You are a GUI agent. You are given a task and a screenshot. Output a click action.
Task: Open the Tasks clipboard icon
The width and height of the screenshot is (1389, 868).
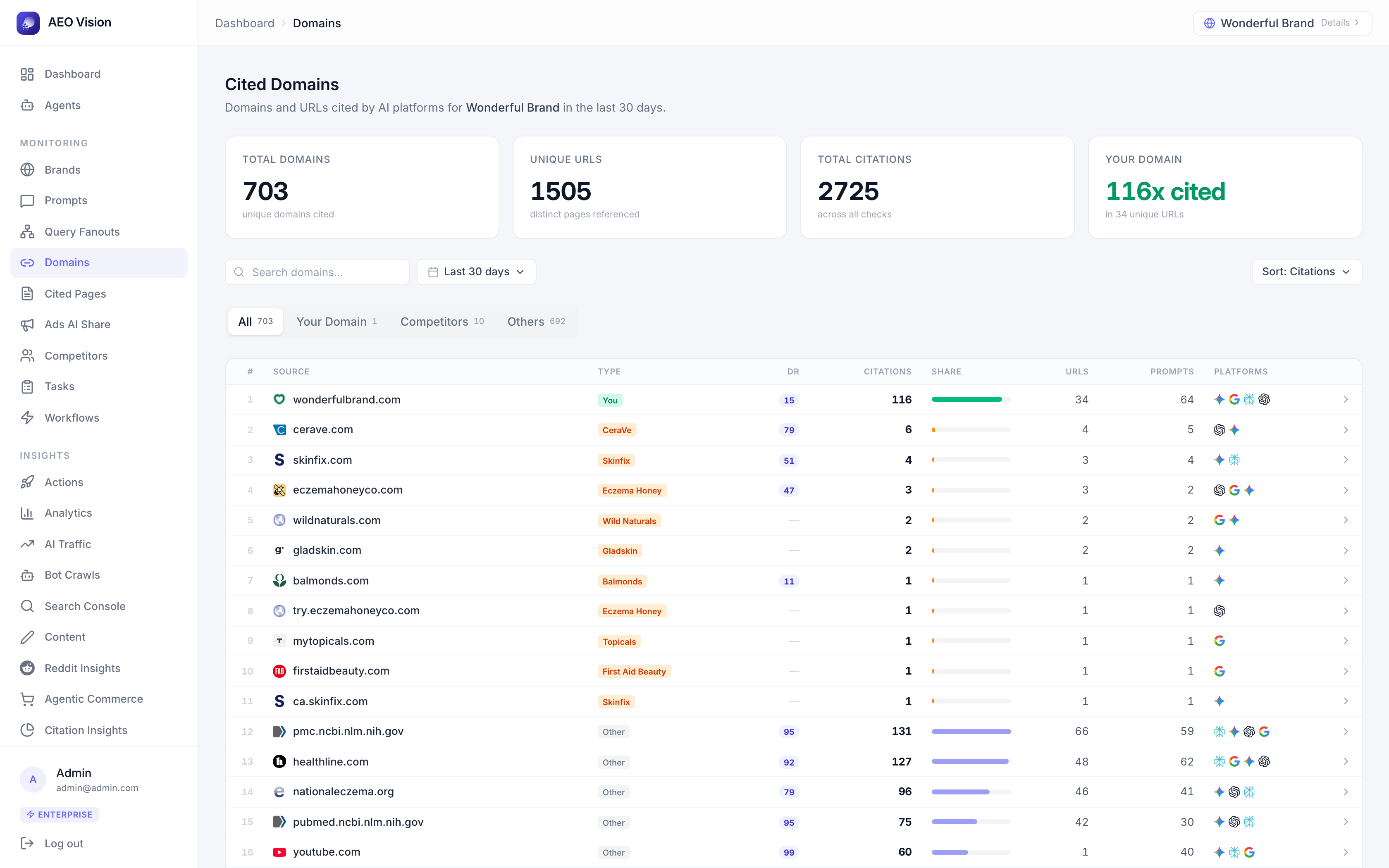(27, 386)
